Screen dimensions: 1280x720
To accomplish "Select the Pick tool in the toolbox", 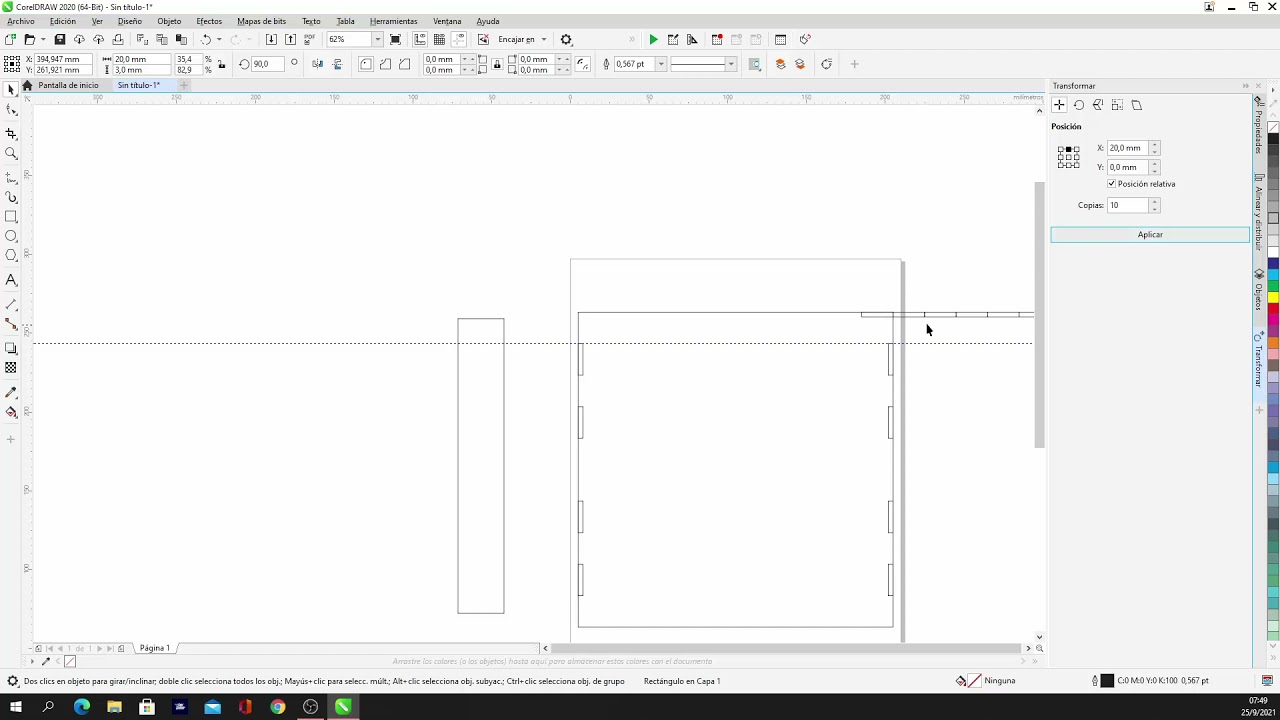I will (x=11, y=89).
